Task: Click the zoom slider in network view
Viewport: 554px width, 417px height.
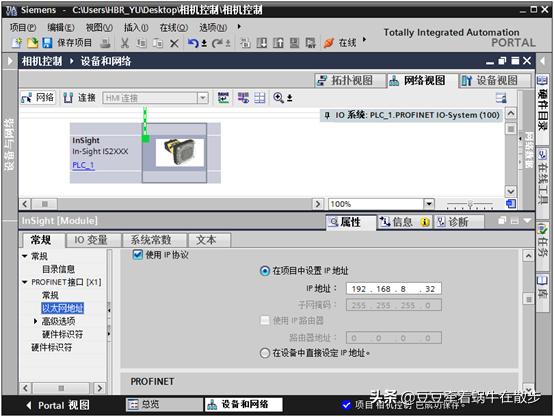Action: pyautogui.click(x=470, y=204)
